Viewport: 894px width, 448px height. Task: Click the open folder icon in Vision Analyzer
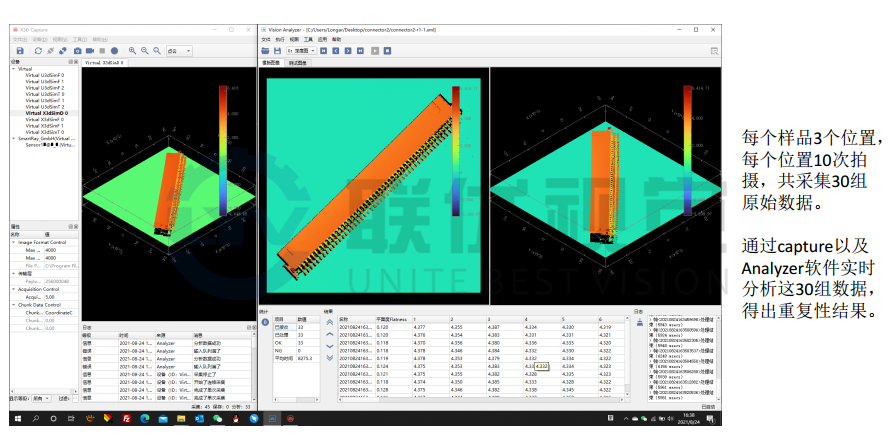[x=265, y=50]
